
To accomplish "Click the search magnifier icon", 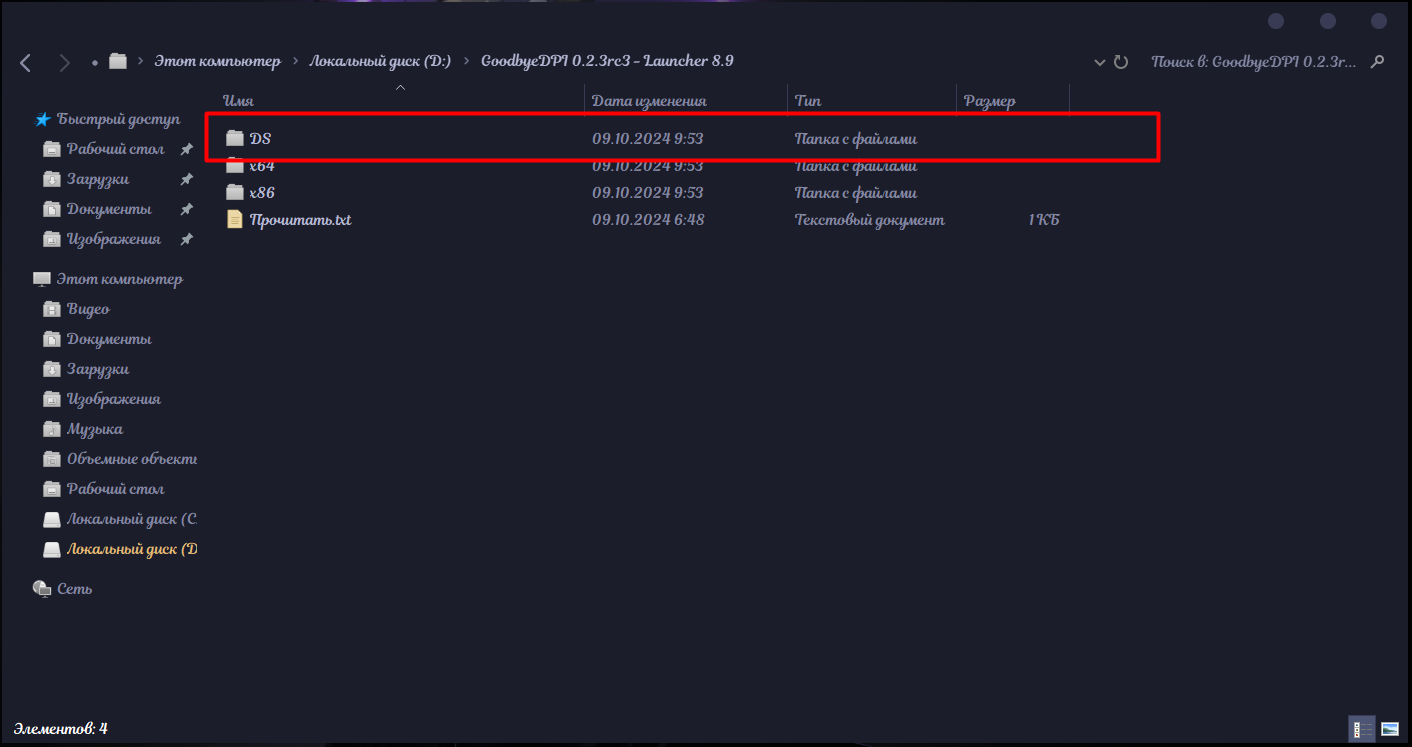I will 1377,62.
